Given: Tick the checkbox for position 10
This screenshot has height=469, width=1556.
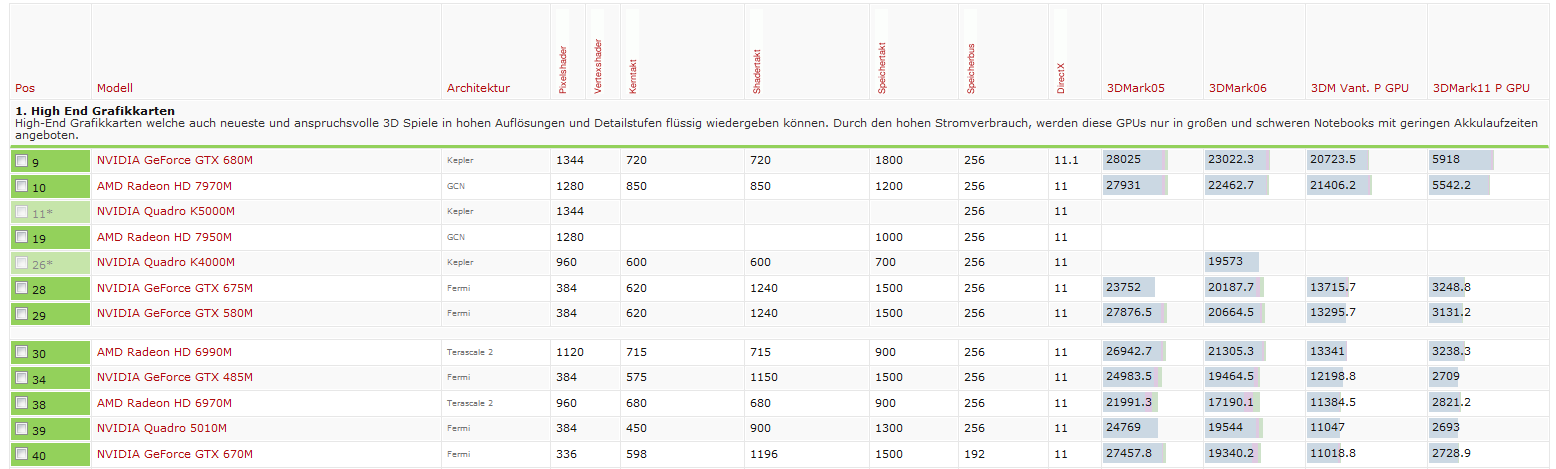Looking at the screenshot, I should (22, 186).
